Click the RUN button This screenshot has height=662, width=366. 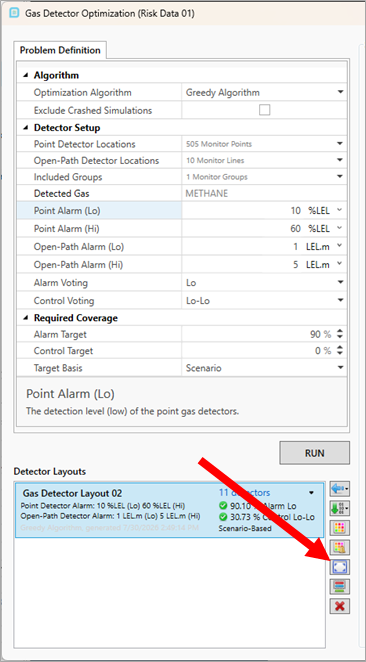click(314, 453)
